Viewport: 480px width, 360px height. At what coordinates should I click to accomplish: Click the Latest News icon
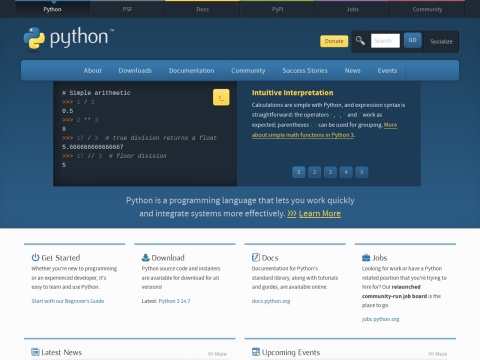pyautogui.click(x=35, y=352)
